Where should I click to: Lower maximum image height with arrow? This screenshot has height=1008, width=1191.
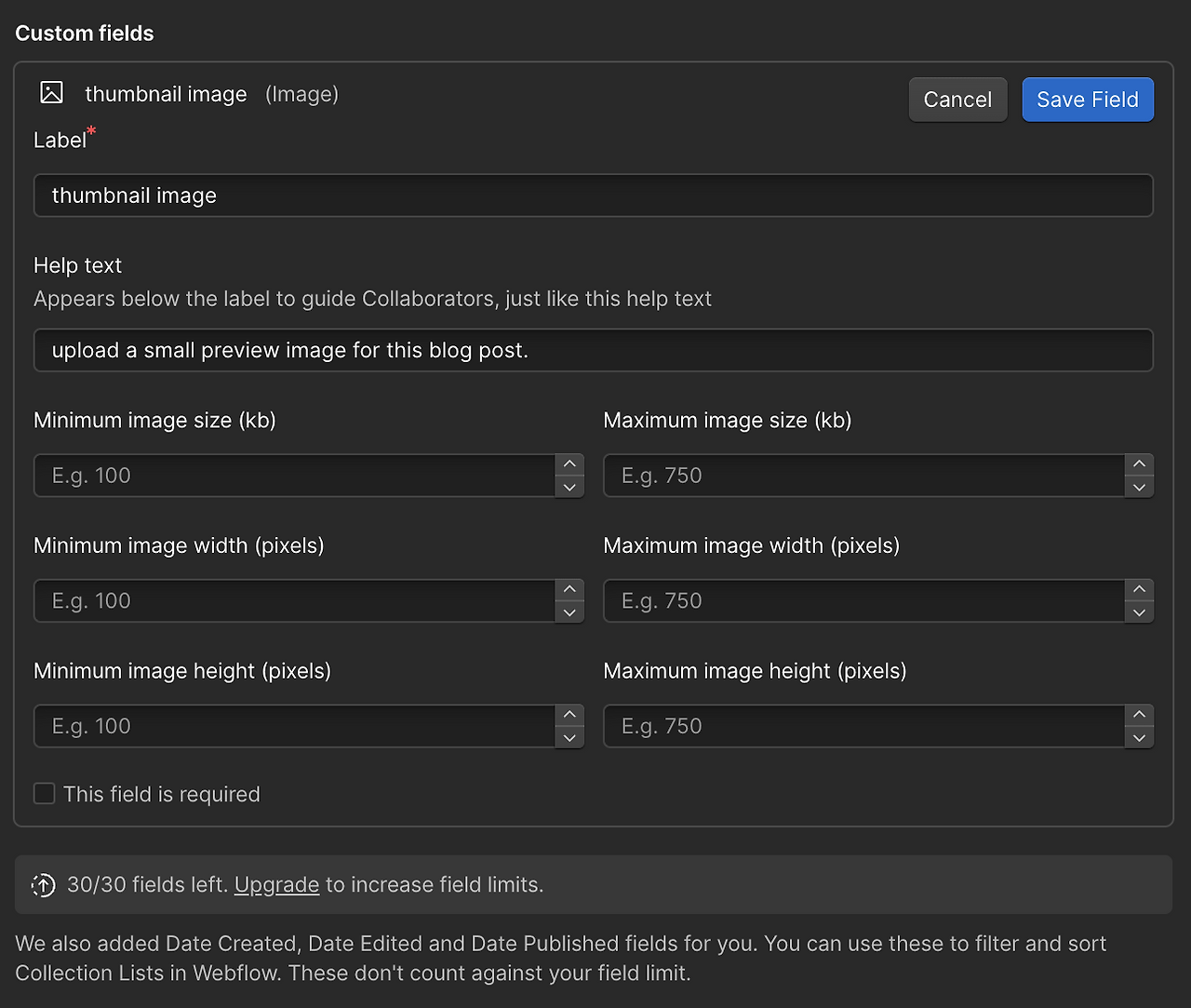(1139, 738)
